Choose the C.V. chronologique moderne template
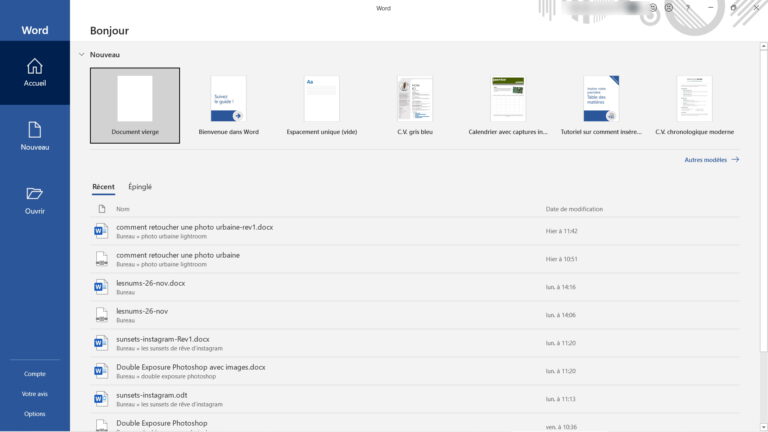The width and height of the screenshot is (768, 432). coord(695,105)
